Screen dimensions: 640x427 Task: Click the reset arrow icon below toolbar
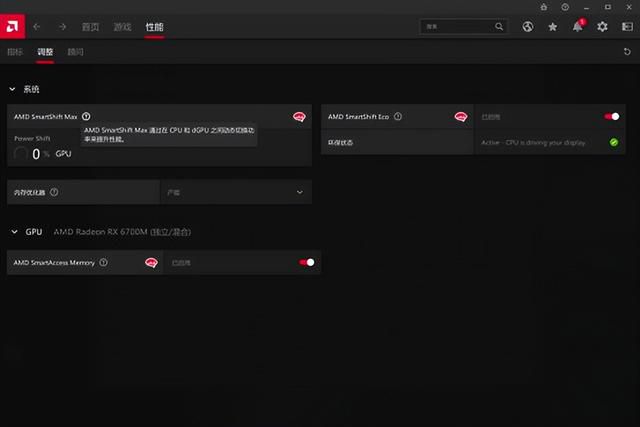click(x=627, y=52)
